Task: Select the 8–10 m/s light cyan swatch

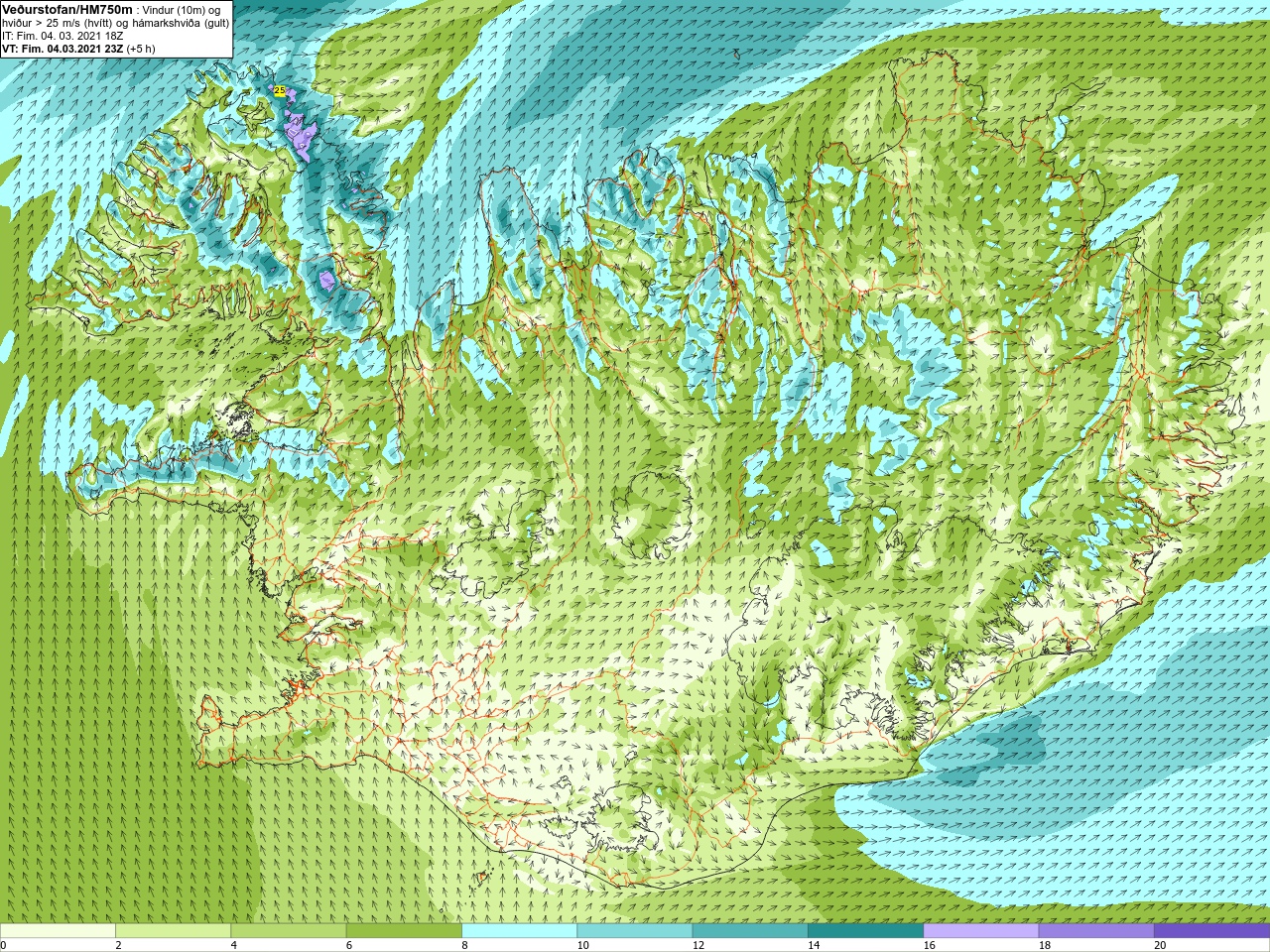Action: [x=519, y=931]
